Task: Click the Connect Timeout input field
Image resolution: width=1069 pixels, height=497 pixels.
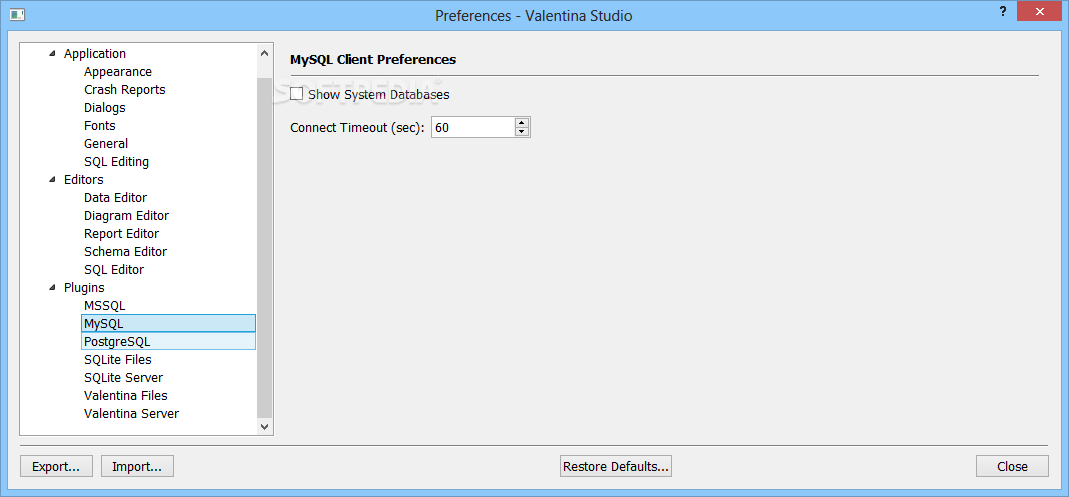Action: 473,127
